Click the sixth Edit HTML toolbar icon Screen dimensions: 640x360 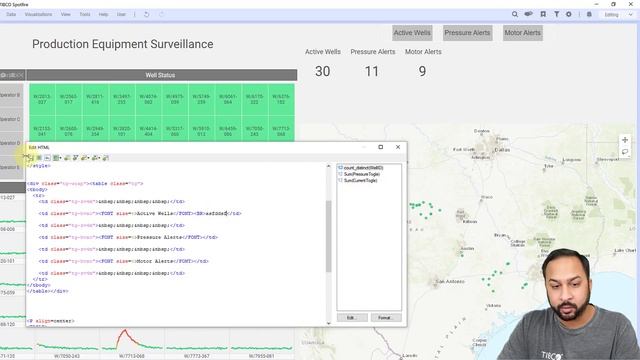coord(76,158)
